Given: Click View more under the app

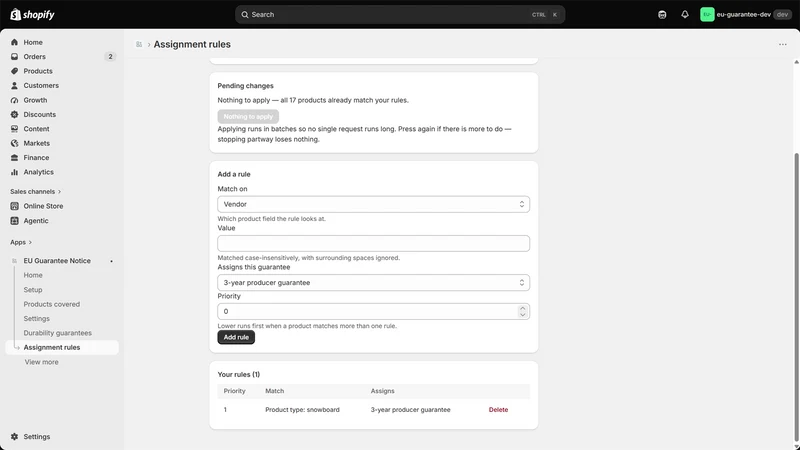Looking at the screenshot, I should (41, 362).
